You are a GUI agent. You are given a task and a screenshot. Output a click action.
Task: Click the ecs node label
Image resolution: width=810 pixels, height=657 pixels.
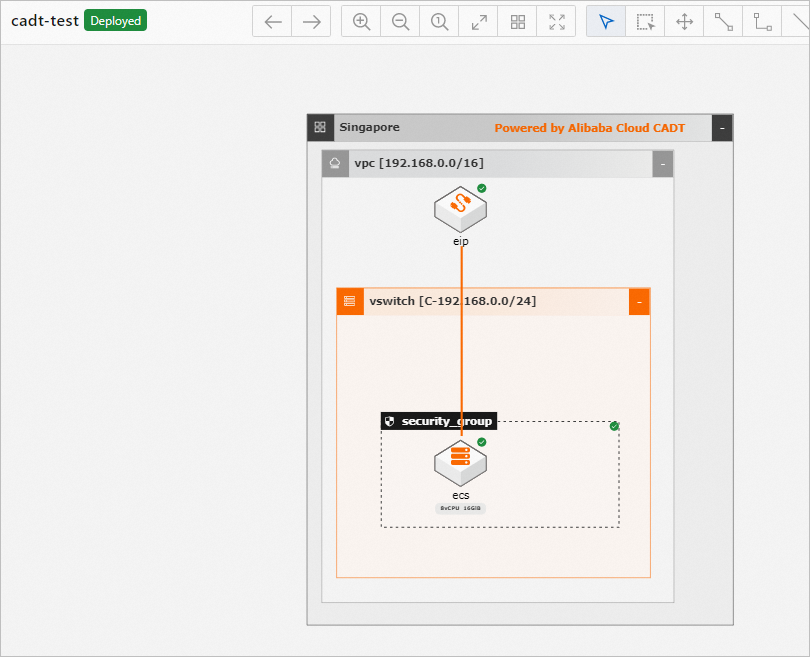click(x=461, y=495)
